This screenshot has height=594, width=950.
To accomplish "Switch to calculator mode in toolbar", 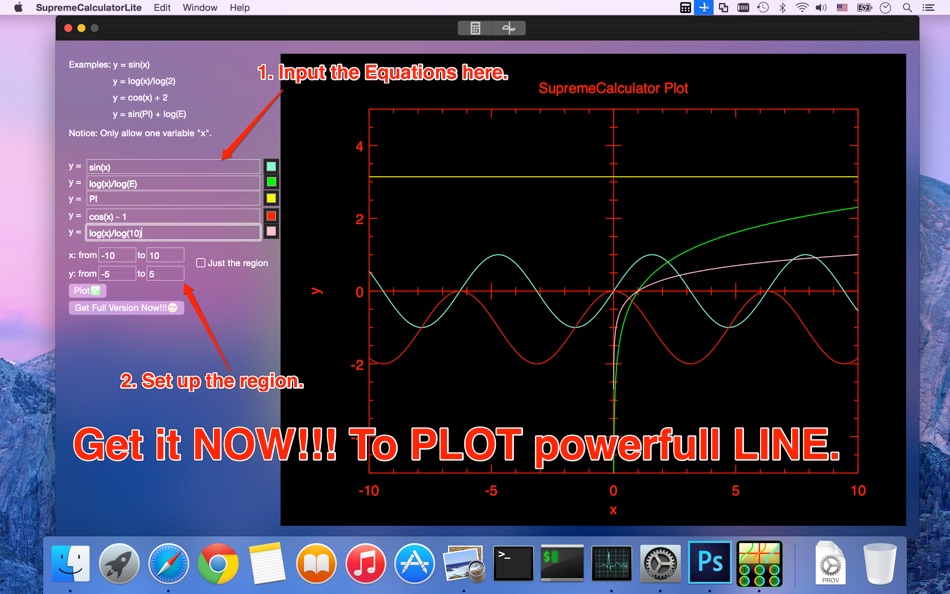I will coord(475,28).
